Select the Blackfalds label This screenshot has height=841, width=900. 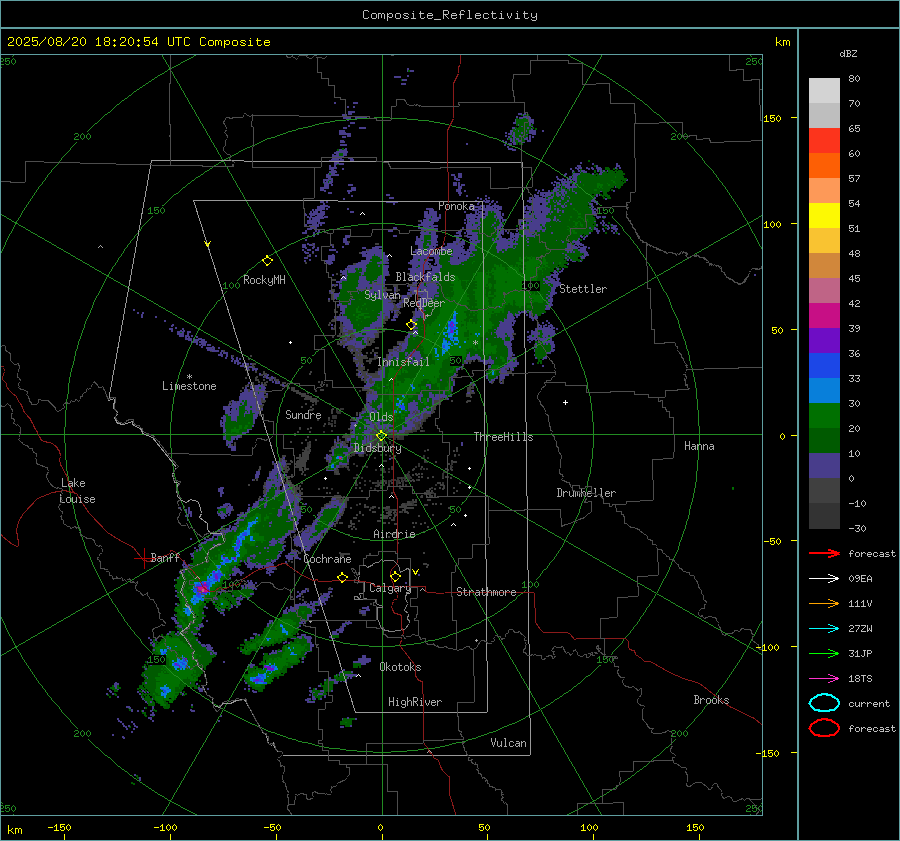tap(425, 277)
